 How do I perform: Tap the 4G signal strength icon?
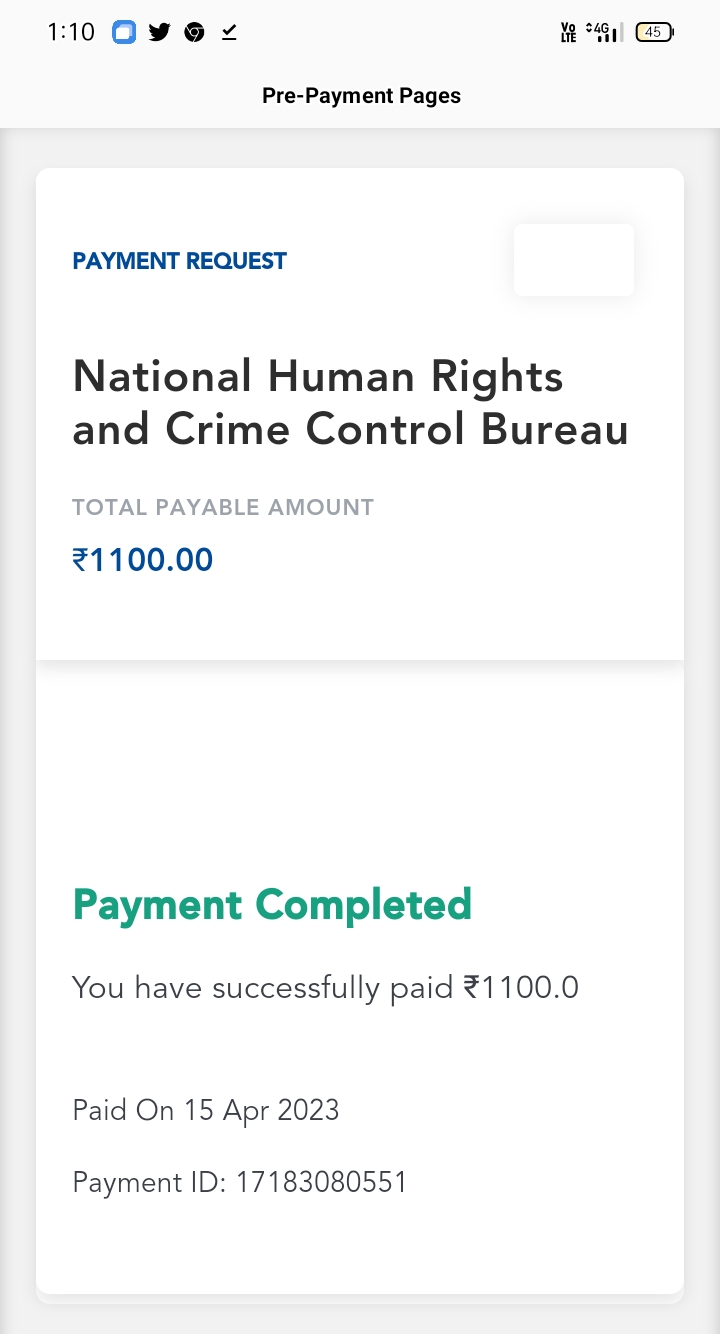tap(604, 32)
